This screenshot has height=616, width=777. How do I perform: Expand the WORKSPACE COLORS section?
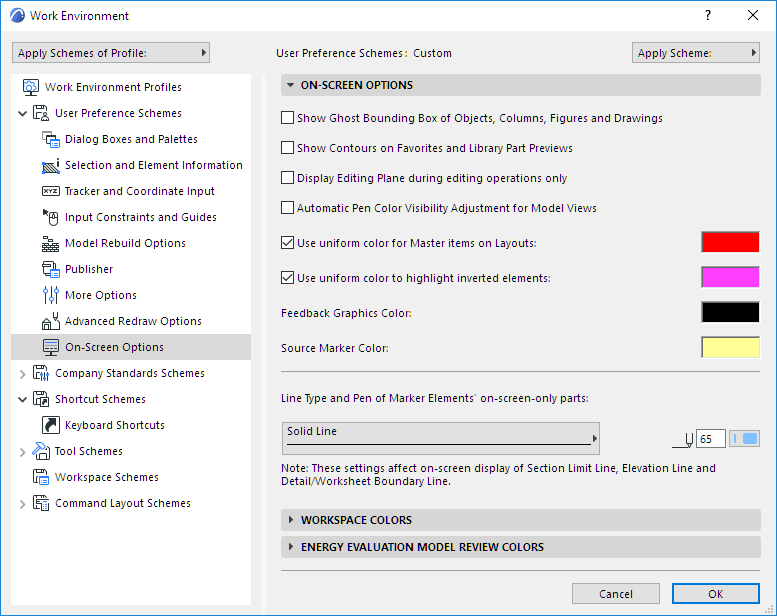pos(290,520)
